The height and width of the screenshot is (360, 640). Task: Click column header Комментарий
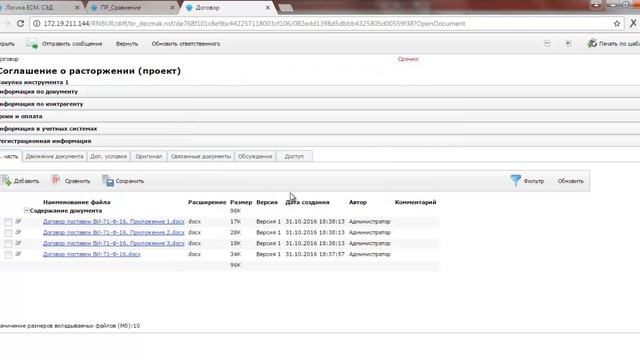(415, 202)
